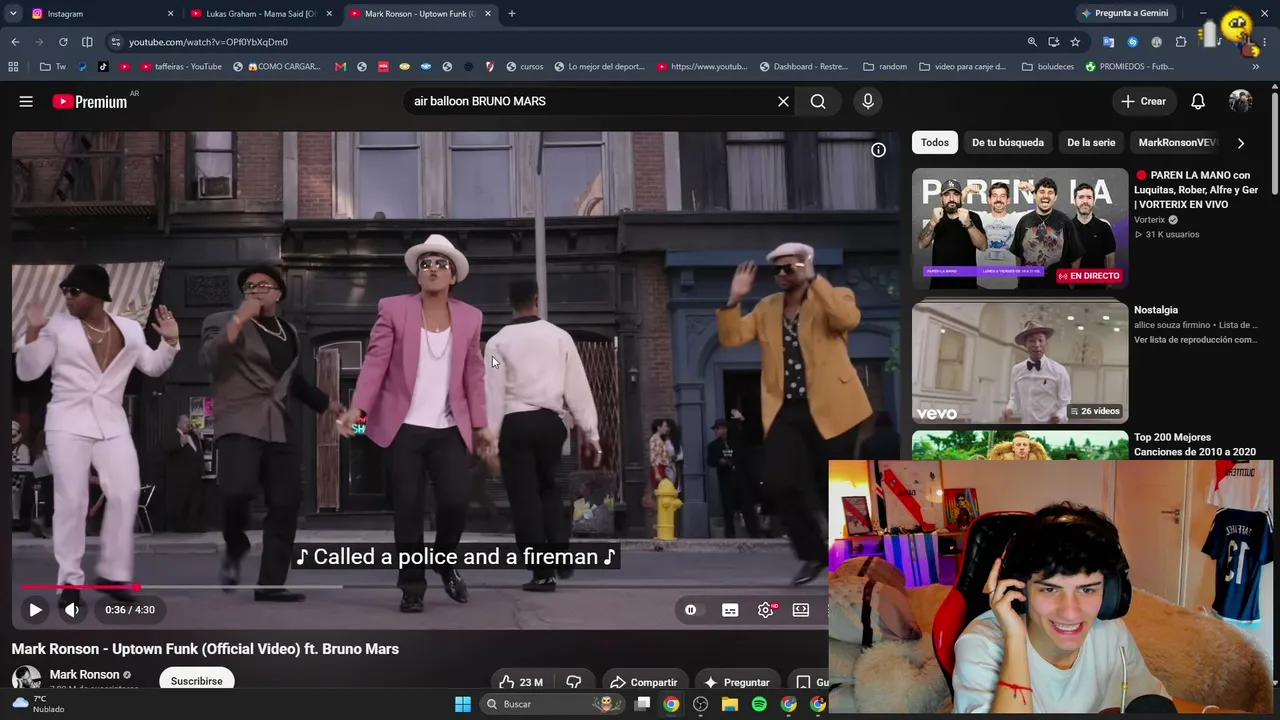This screenshot has width=1280, height=720.
Task: Dislike the Uptown Funk video
Action: 574,682
